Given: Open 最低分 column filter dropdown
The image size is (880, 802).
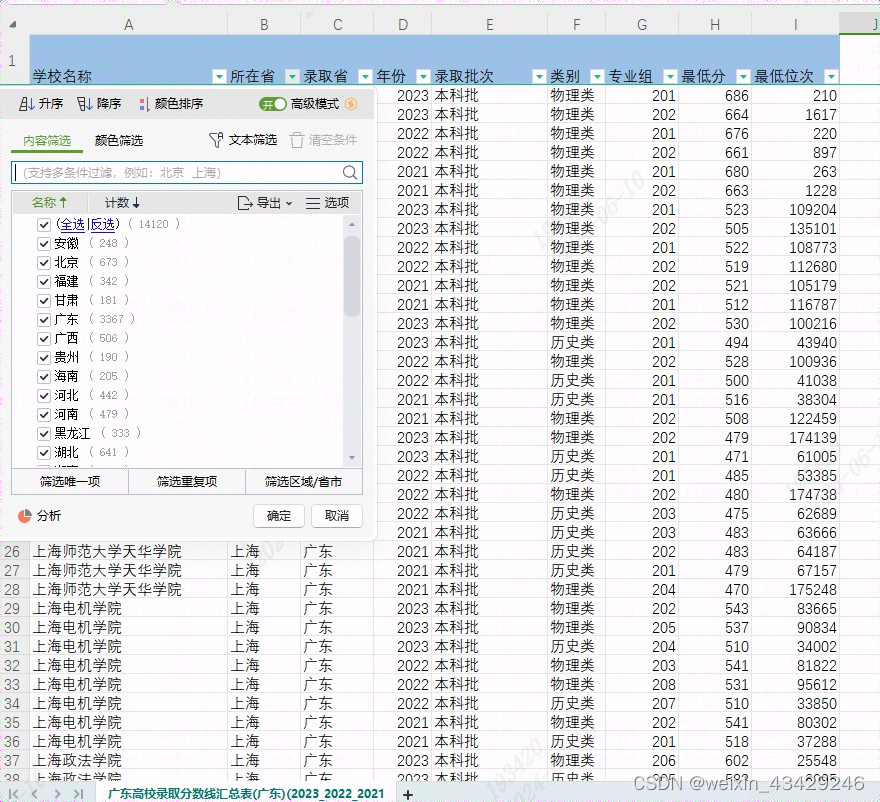Looking at the screenshot, I should click(743, 76).
